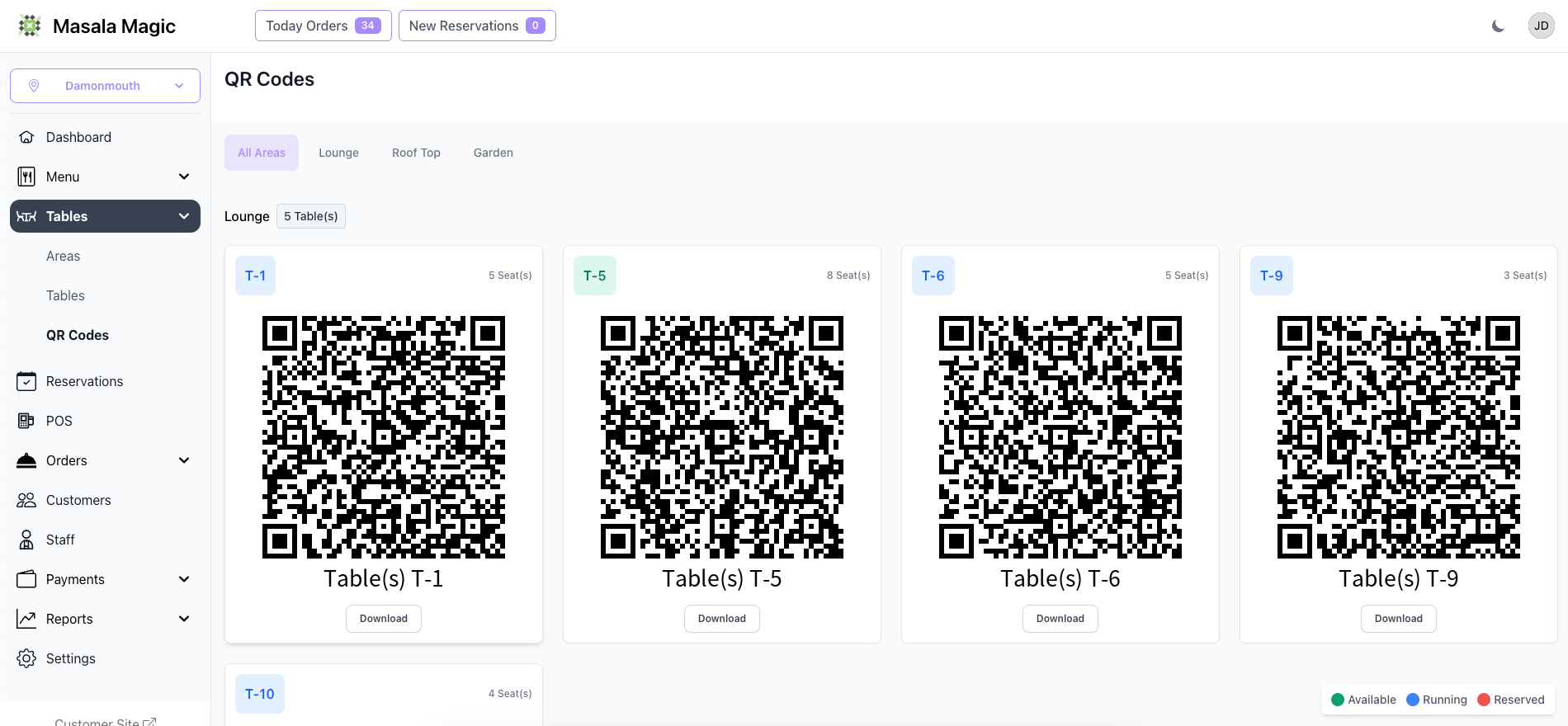Expand the Payments chevron

(184, 579)
